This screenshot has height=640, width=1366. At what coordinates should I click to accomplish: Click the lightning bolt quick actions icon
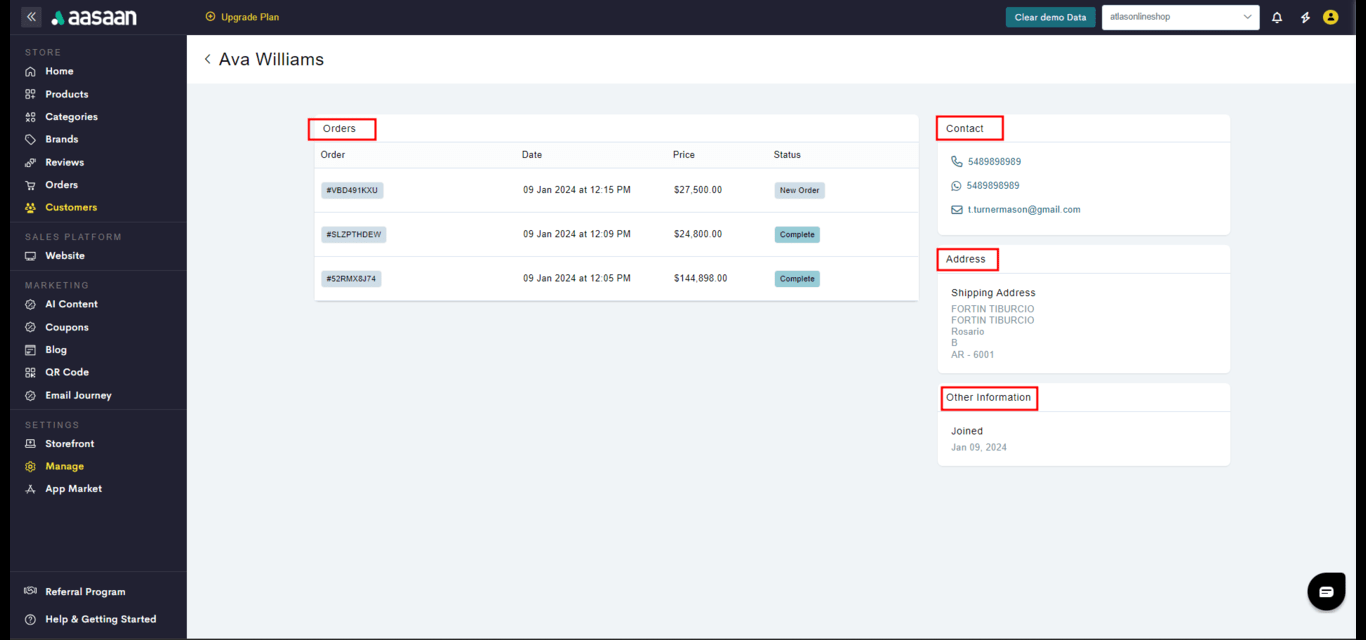tap(1304, 17)
